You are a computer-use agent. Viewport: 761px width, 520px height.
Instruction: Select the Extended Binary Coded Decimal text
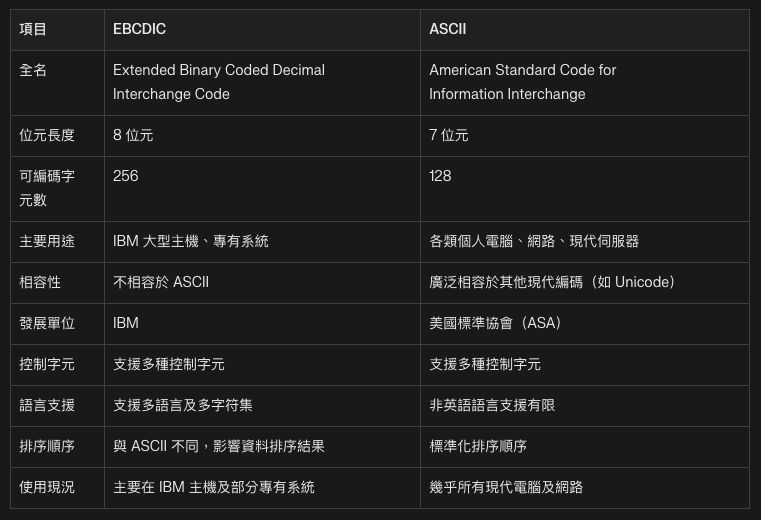pyautogui.click(x=219, y=70)
